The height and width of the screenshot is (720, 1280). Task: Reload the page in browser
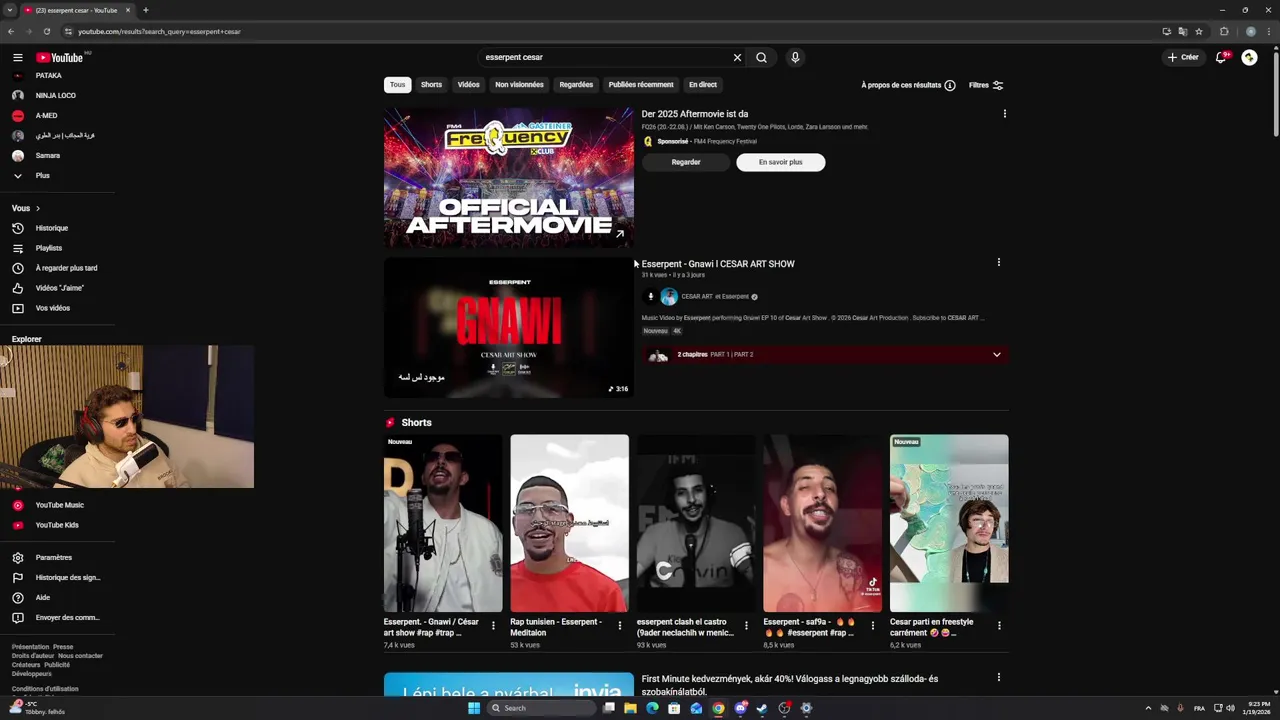click(47, 31)
